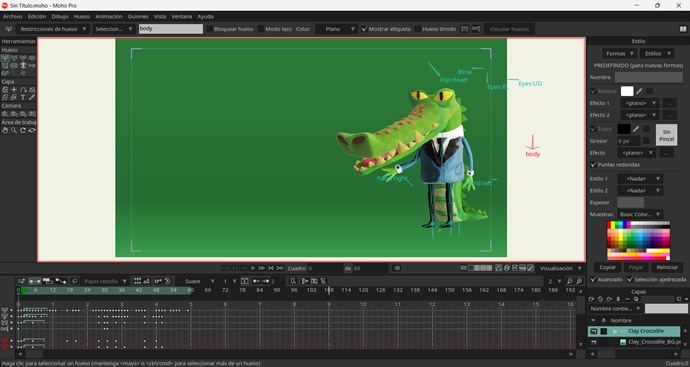Open the Animación menu

(109, 16)
